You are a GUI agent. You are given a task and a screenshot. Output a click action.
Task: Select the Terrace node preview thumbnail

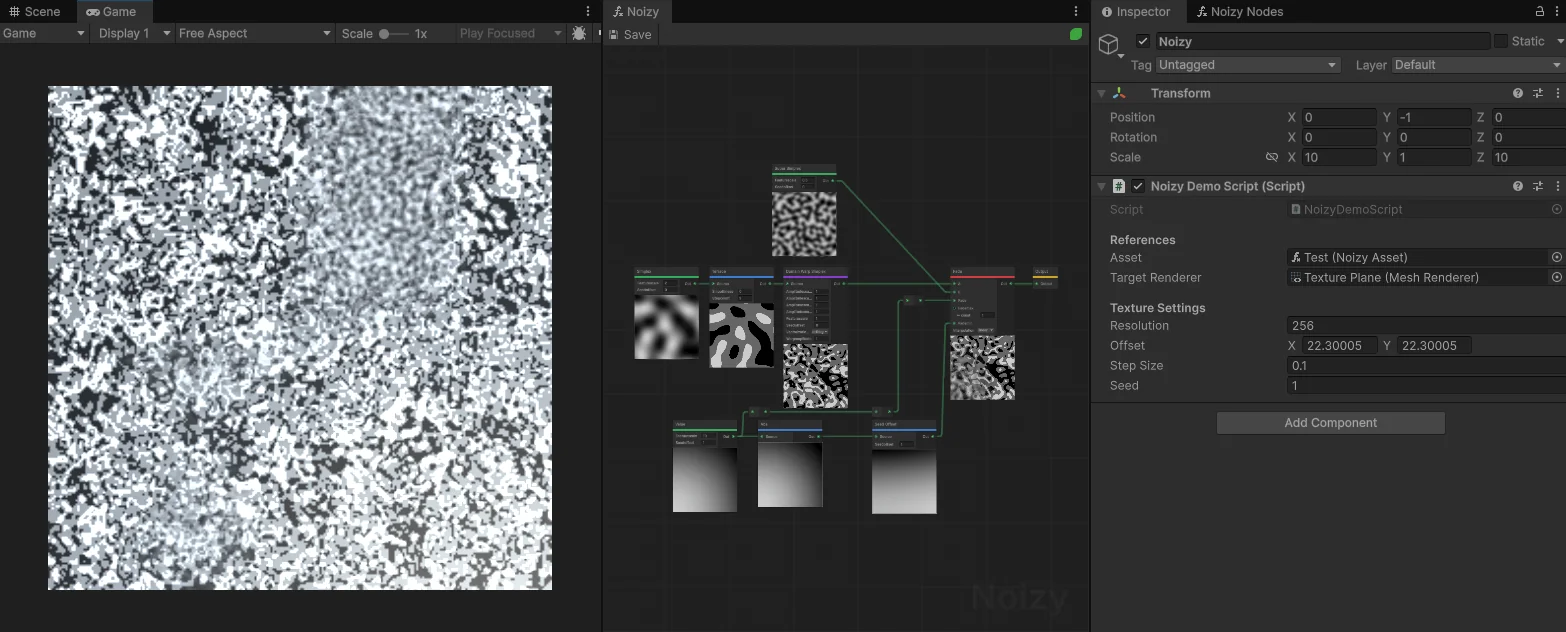(742, 335)
